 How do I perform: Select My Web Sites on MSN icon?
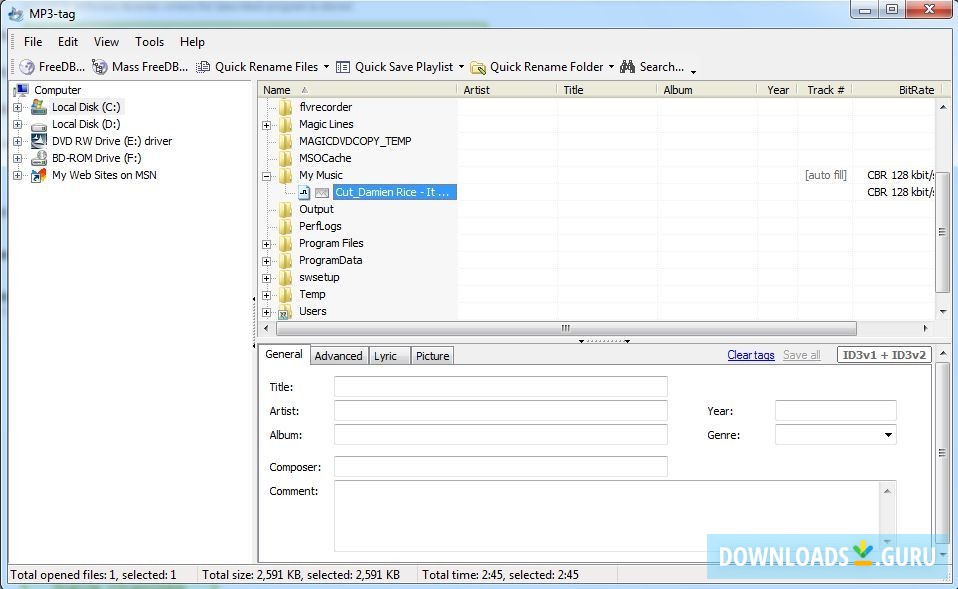38,175
